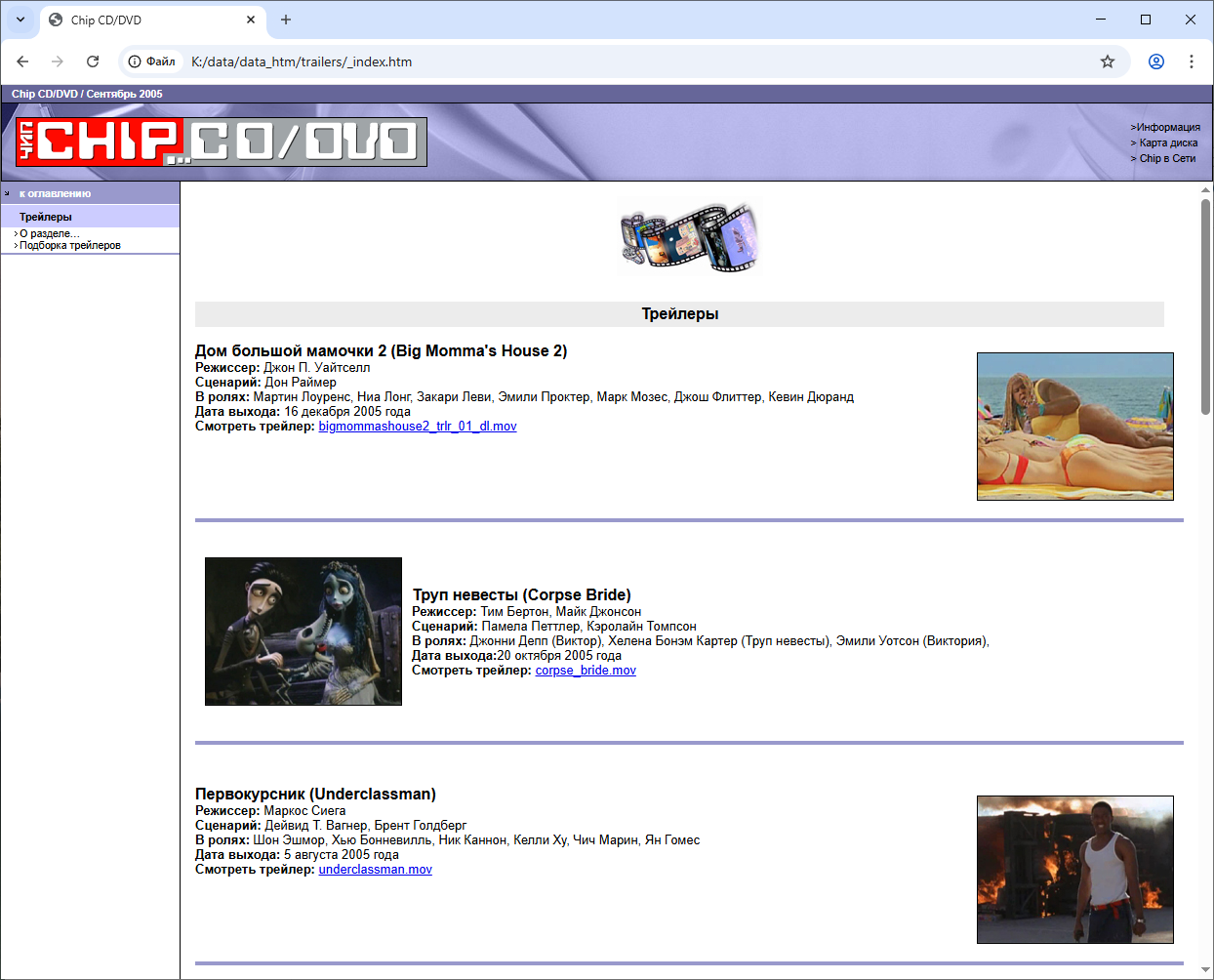Viewport: 1214px width, 980px height.
Task: Click director name Джон П. Уайтселл
Action: point(317,368)
